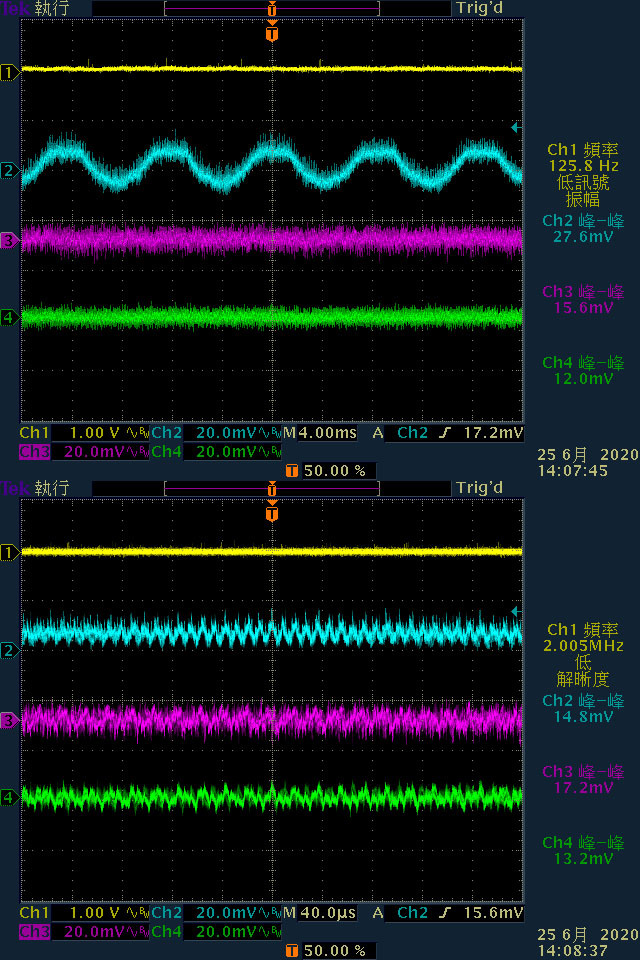Click the 執行 run status above the 40.0µs capture
This screenshot has width=640, height=960.
[52, 489]
